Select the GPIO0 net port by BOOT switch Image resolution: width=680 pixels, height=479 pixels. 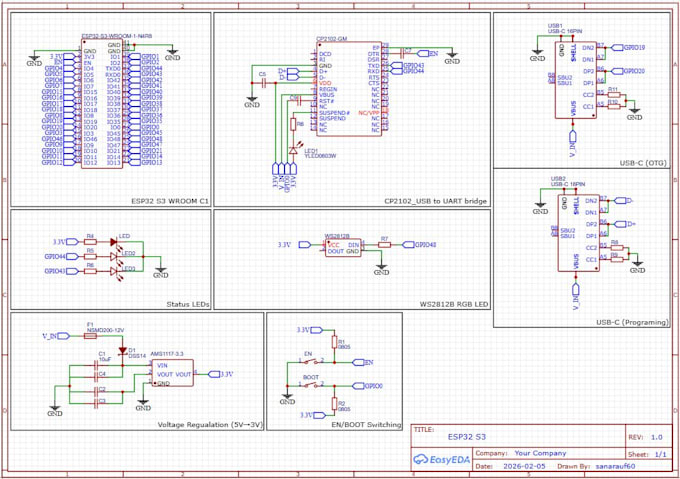click(x=368, y=385)
